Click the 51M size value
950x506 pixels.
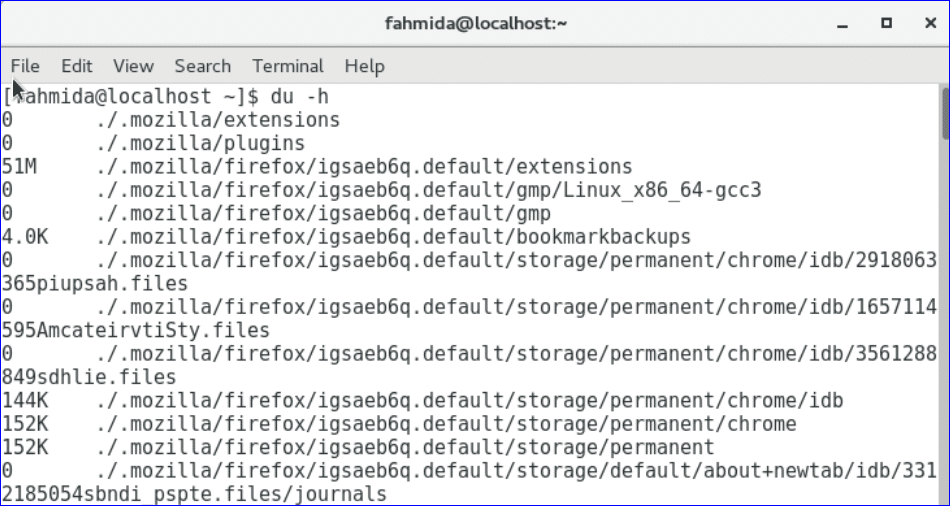tap(19, 166)
